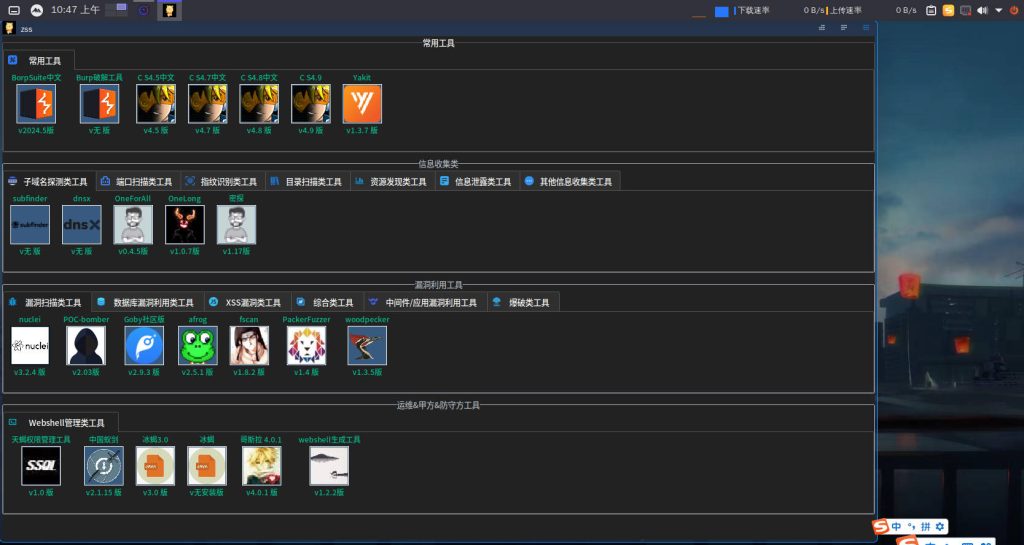This screenshot has height=545, width=1024.
Task: Open the 密探 v1.17 tool icon
Action: coord(236,225)
